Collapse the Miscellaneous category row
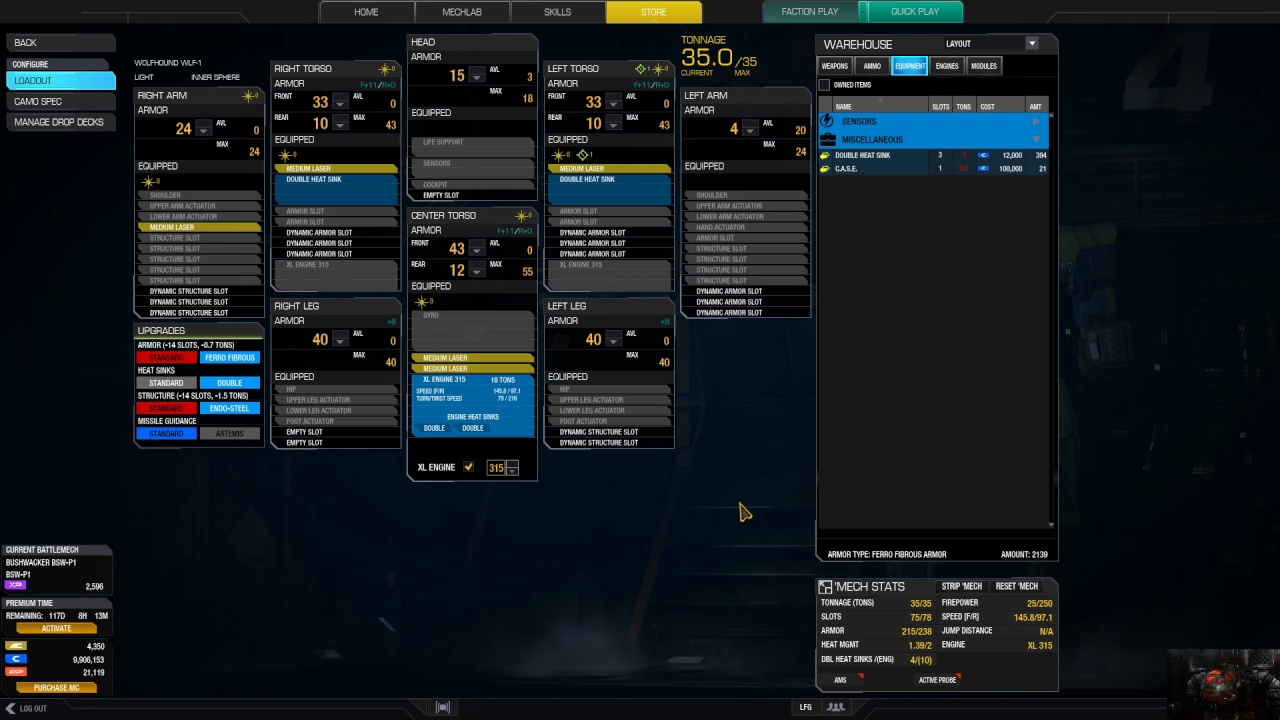 click(933, 139)
